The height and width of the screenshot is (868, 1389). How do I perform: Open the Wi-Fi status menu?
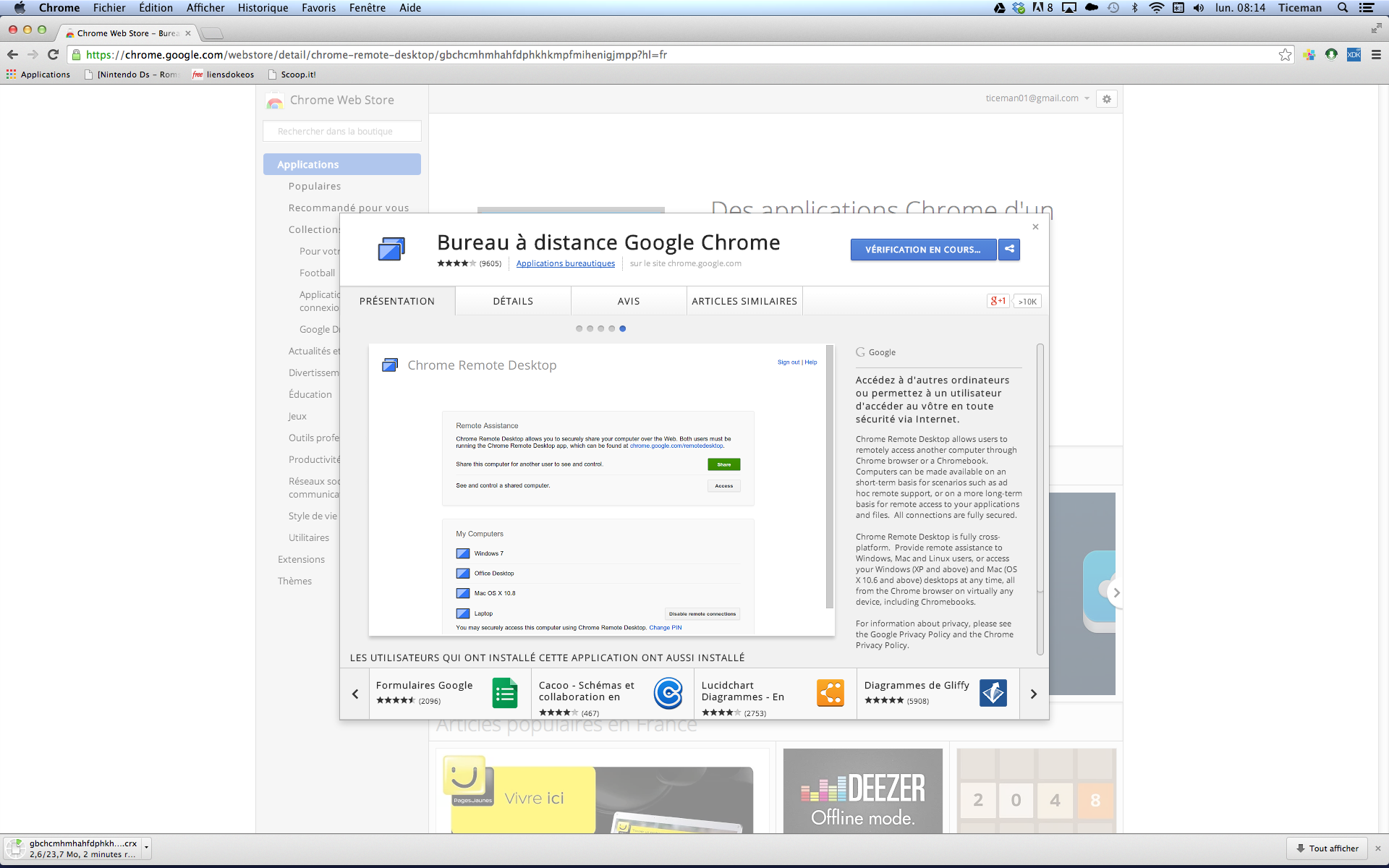[1156, 8]
